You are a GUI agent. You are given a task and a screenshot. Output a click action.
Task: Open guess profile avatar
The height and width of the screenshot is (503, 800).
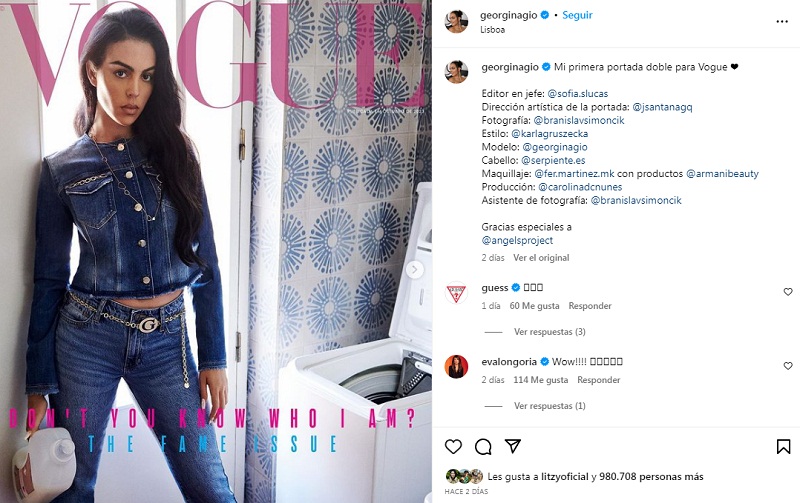456,293
